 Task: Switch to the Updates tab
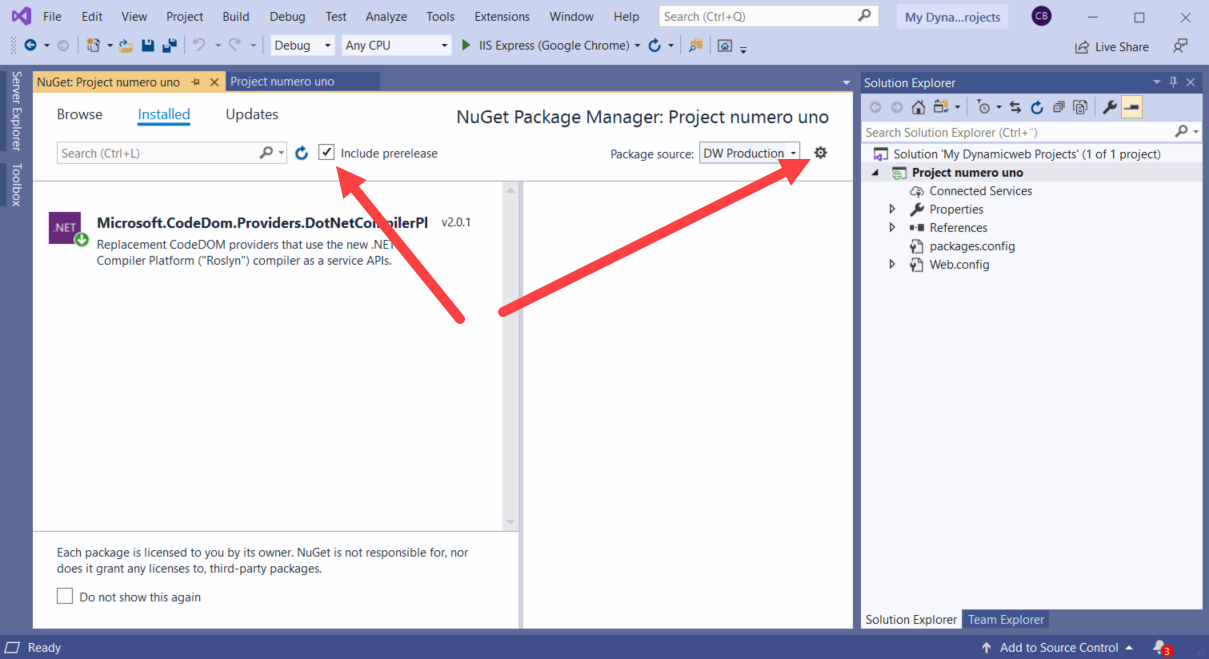coord(252,114)
